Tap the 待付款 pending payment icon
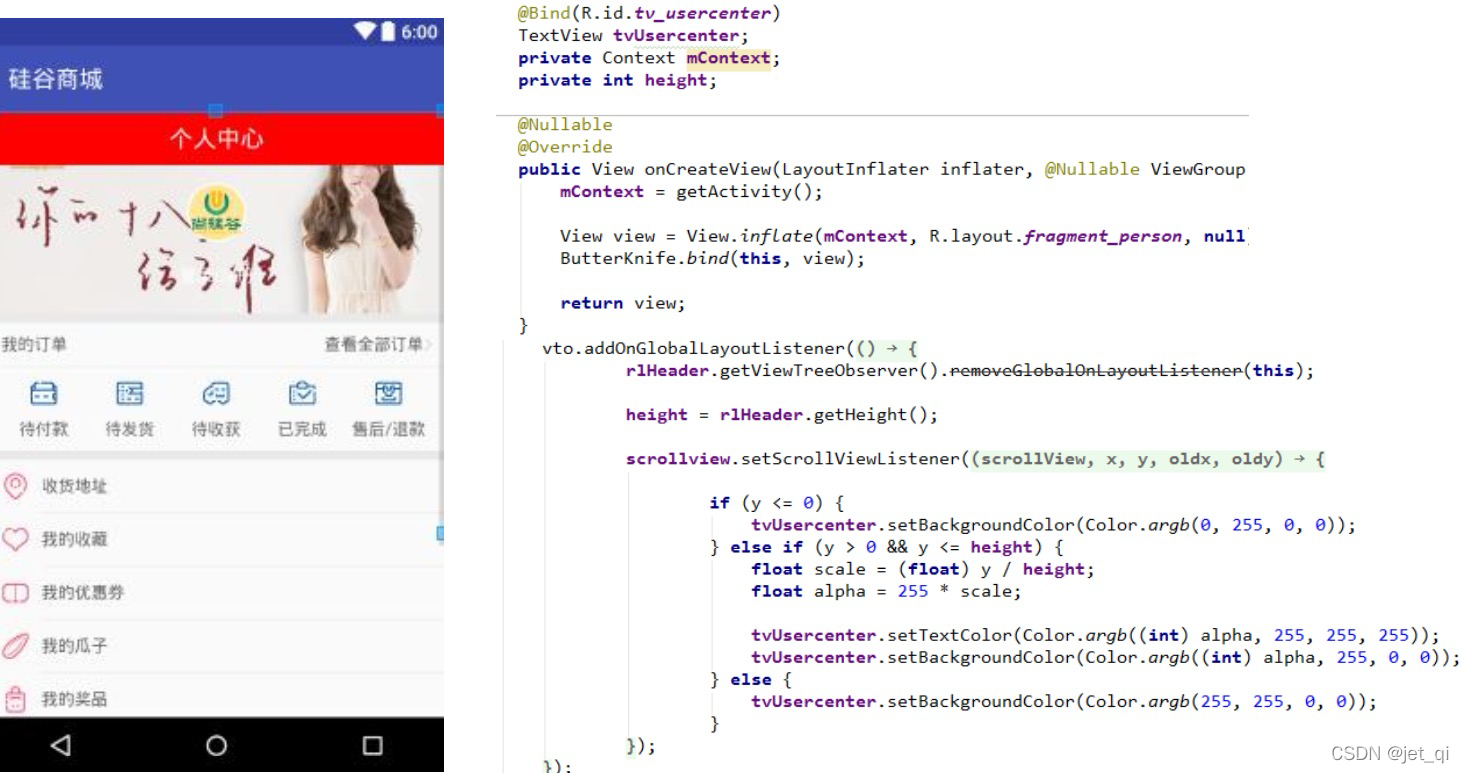The height and width of the screenshot is (773, 1464). [x=43, y=394]
